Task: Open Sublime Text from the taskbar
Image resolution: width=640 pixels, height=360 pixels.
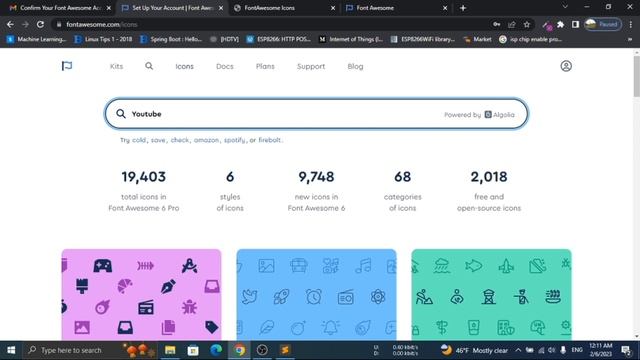Action: [x=285, y=350]
